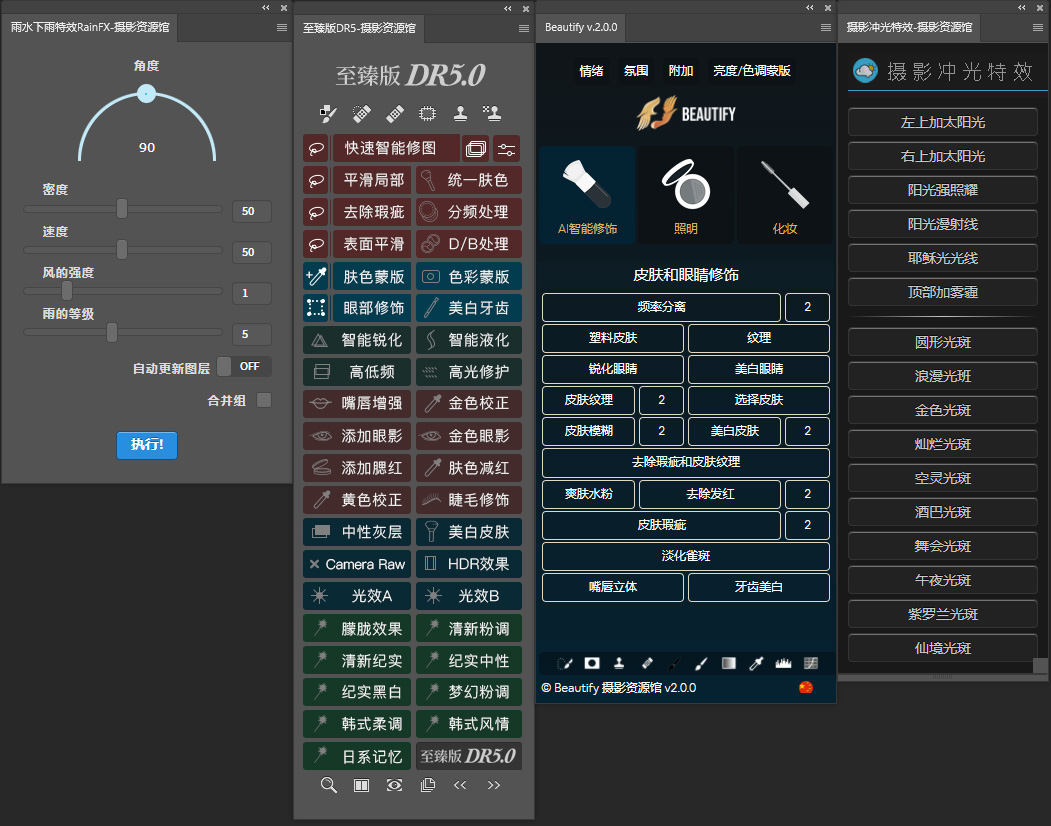Select the eyedropper icon in Beautify bottom toolbar
Image resolution: width=1051 pixels, height=826 pixels.
[x=757, y=663]
